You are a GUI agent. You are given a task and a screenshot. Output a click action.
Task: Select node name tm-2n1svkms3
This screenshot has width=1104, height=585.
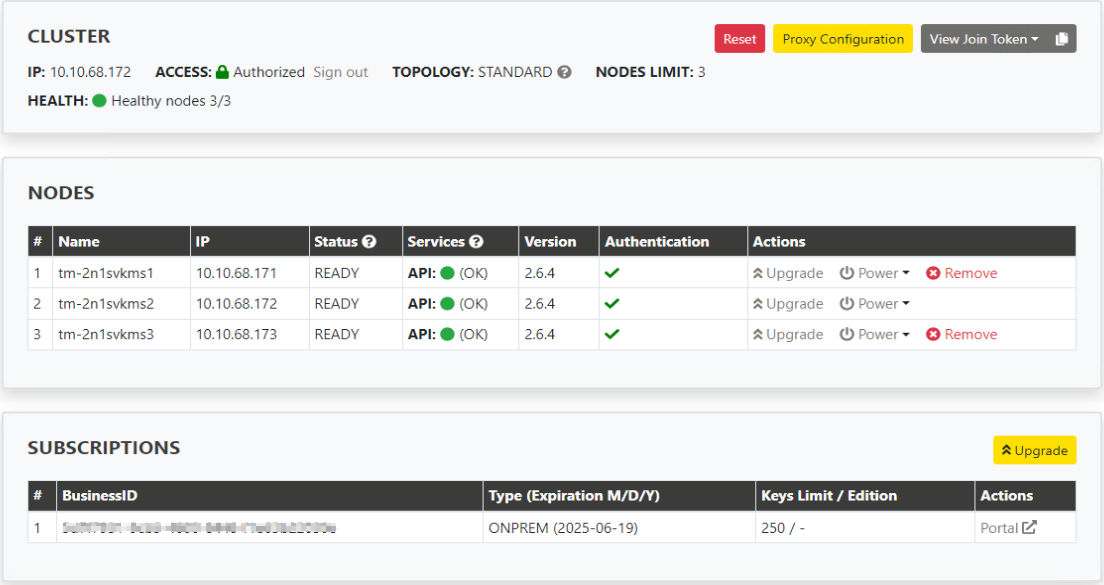106,334
